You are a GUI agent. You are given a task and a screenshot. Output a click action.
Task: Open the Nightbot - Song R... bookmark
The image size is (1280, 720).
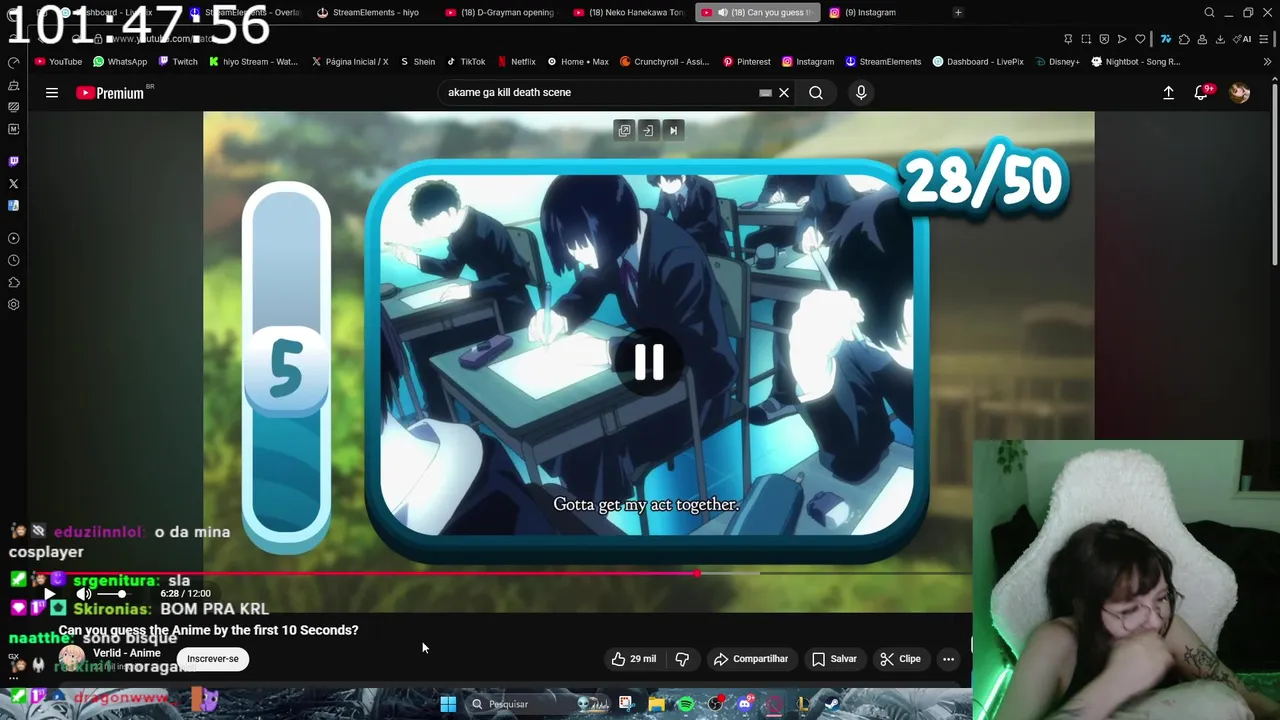point(1135,62)
